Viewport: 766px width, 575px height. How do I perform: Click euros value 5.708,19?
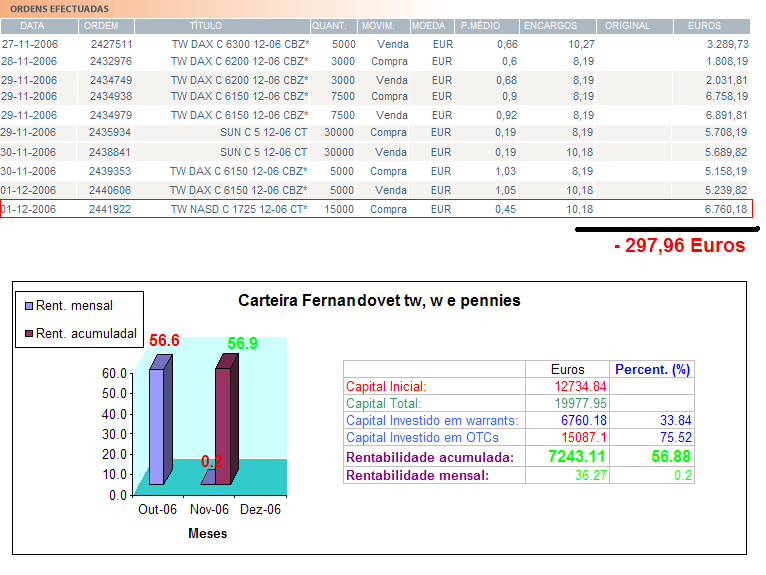pyautogui.click(x=726, y=132)
